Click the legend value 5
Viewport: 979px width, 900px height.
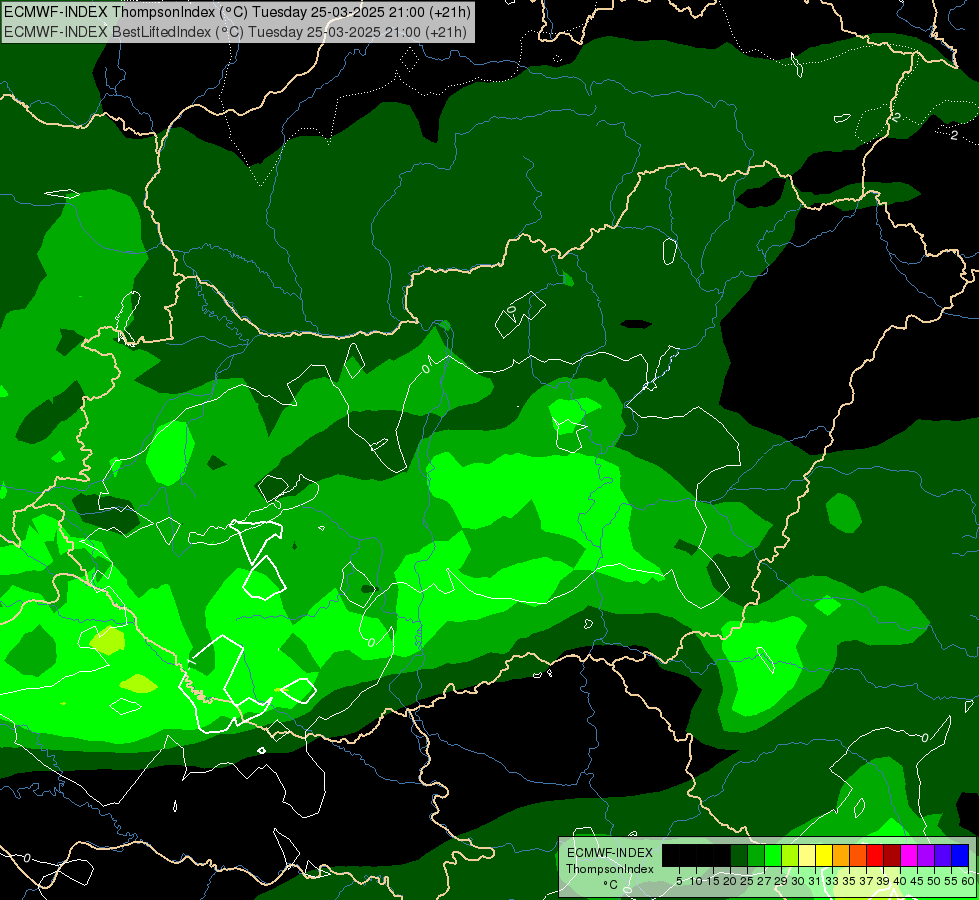click(679, 881)
